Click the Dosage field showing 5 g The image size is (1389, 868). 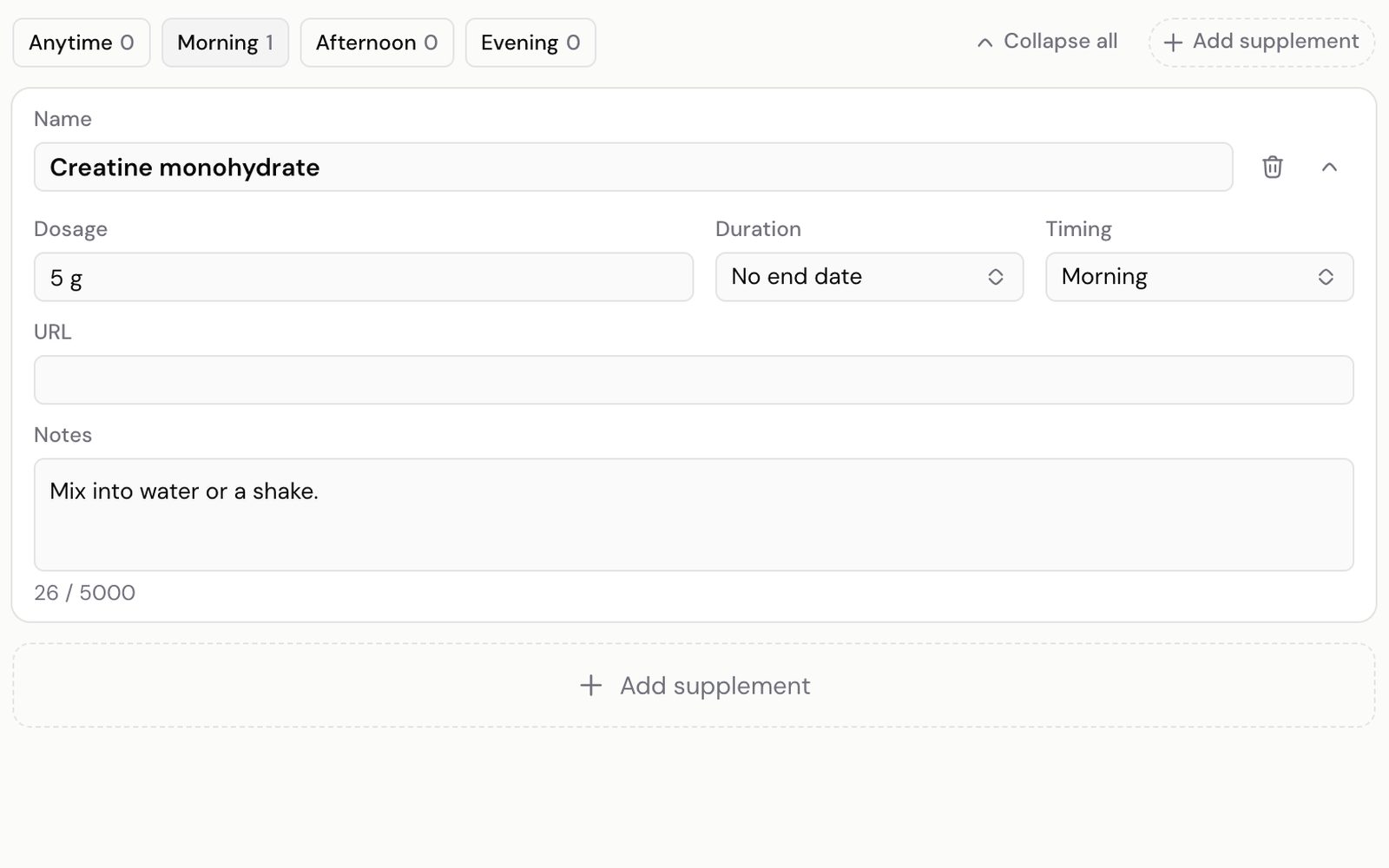pyautogui.click(x=364, y=277)
